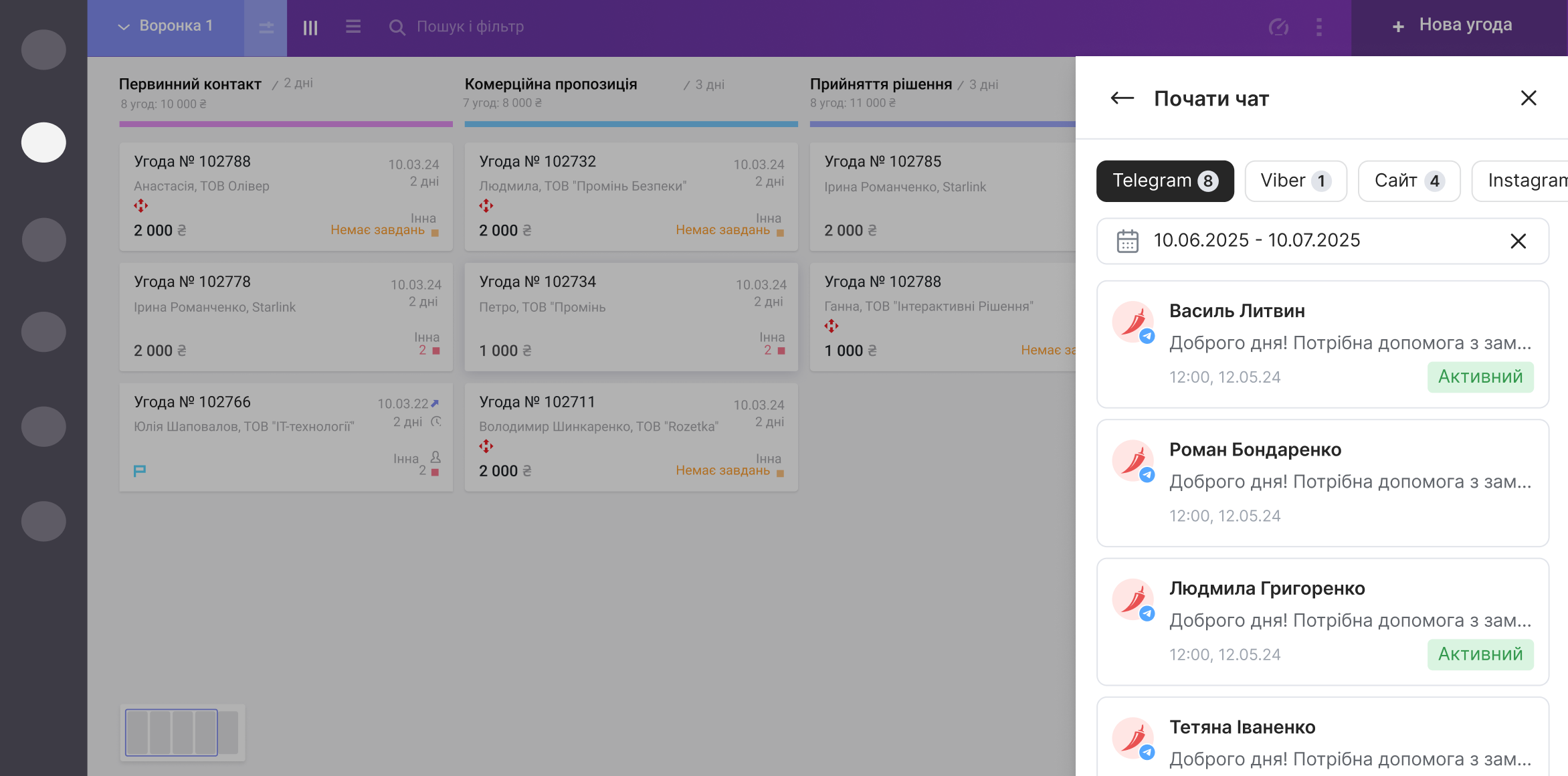This screenshot has height=776, width=1568.
Task: Clear the 10.06.2025 - 10.07.2025 date range
Action: coord(1518,241)
